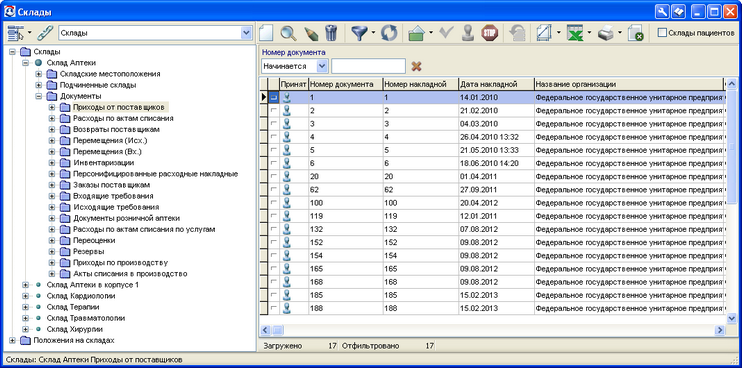This screenshot has height=368, width=742.
Task: Expand the Склад Кардиологии node
Action: click(25, 296)
